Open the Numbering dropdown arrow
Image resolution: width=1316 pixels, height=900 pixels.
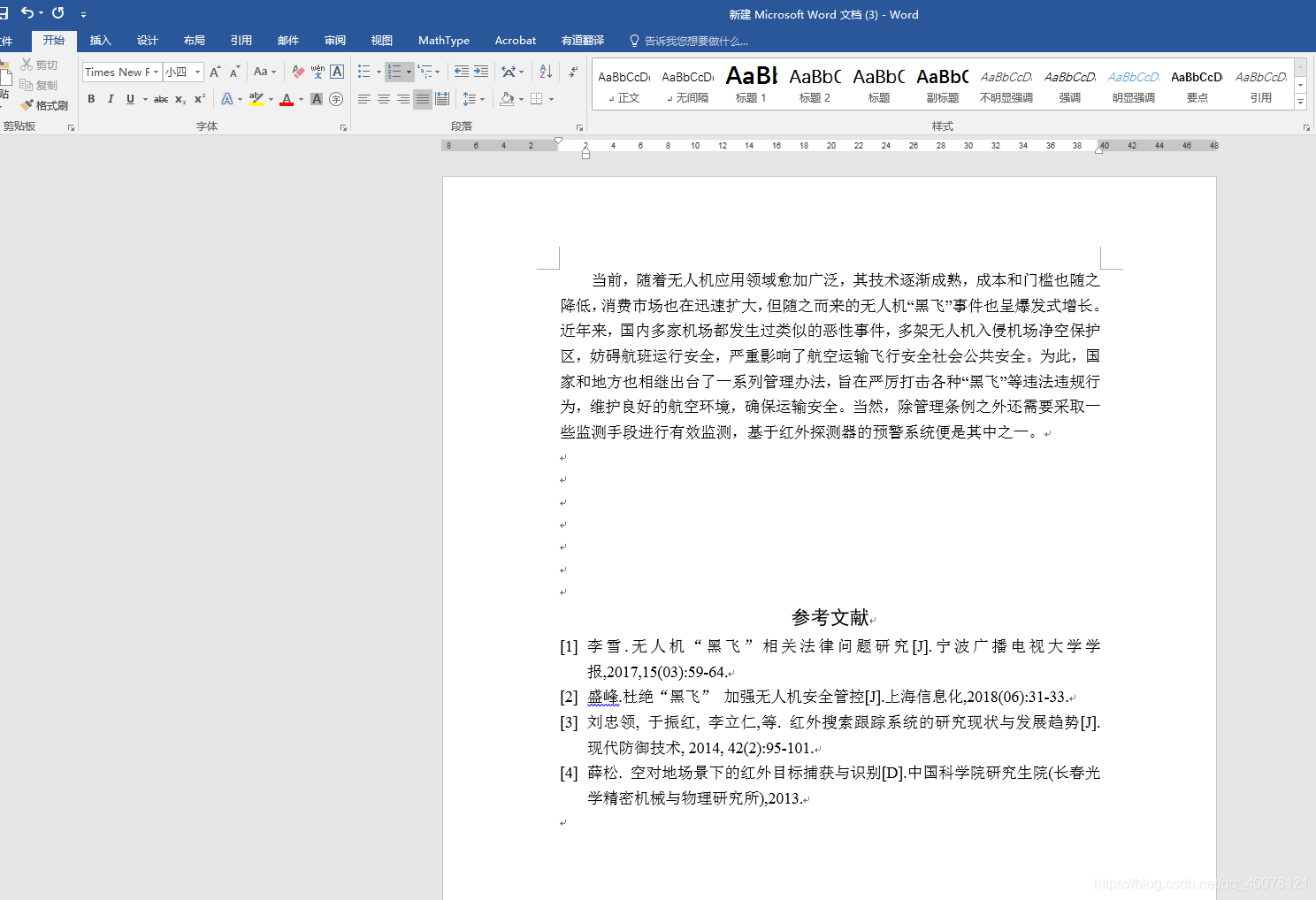(x=409, y=72)
